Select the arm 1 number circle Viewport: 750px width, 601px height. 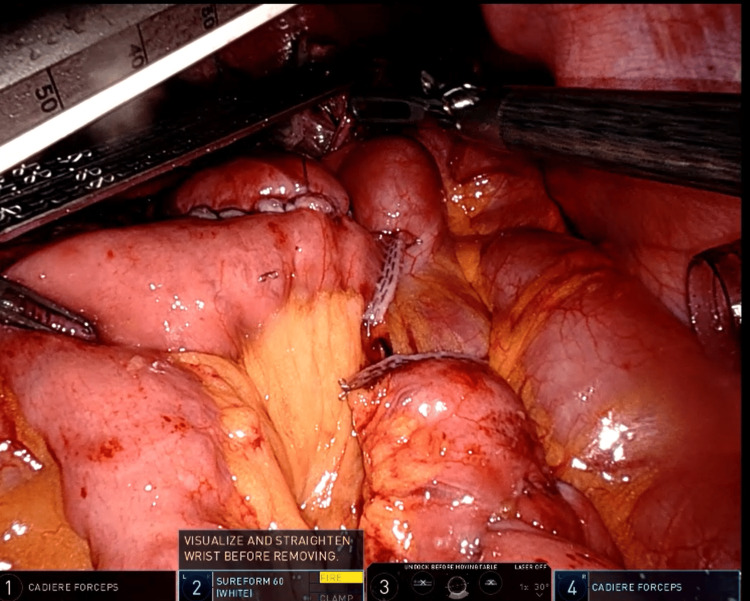point(11,587)
